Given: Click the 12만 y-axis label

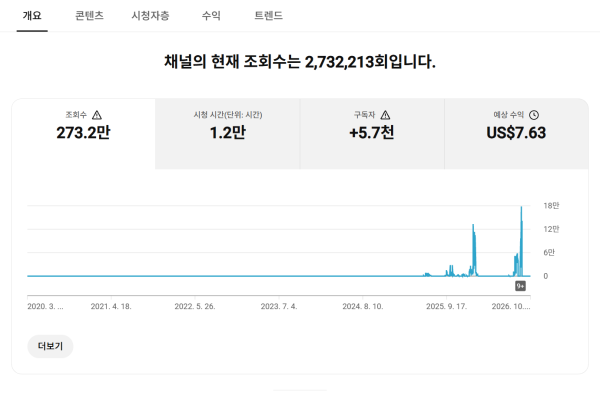Looking at the screenshot, I should coord(551,229).
